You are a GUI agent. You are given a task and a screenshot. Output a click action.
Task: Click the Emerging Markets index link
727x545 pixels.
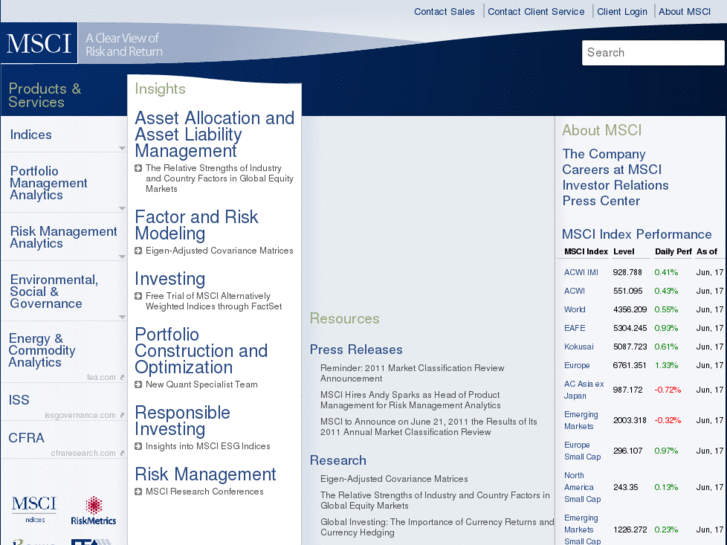click(x=581, y=421)
